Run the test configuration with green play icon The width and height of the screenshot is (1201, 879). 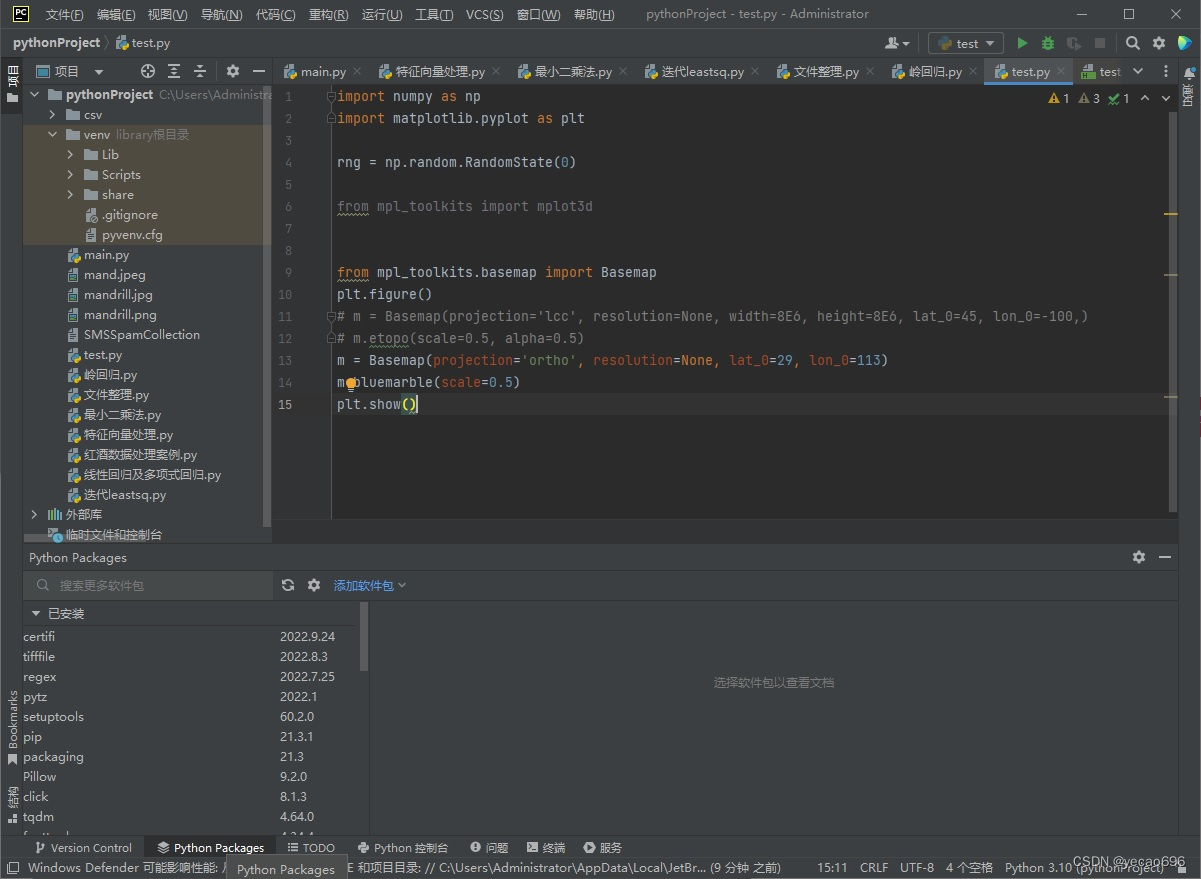(x=1022, y=43)
